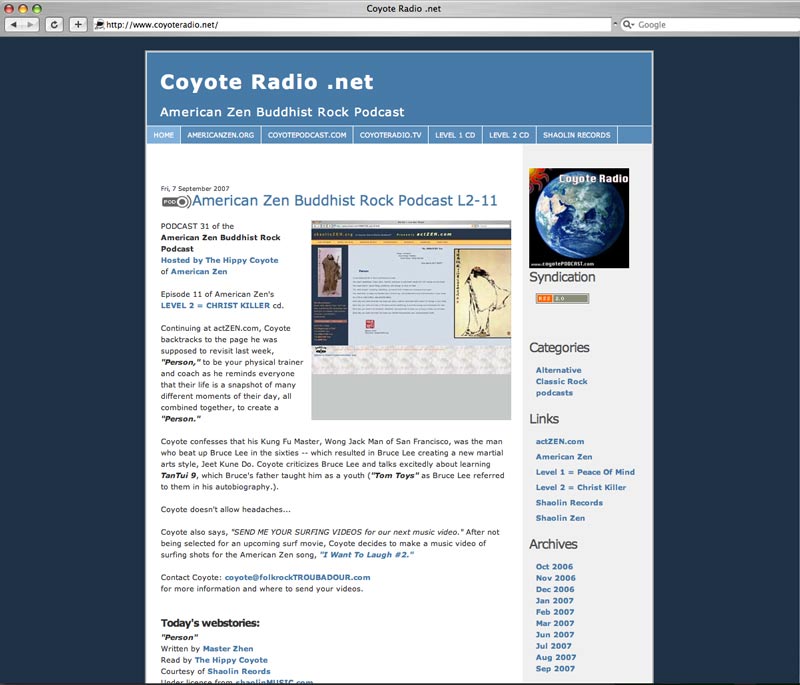The image size is (800, 685).
Task: Select the SHAOLIN RECORDS navigation tab
Action: [576, 135]
